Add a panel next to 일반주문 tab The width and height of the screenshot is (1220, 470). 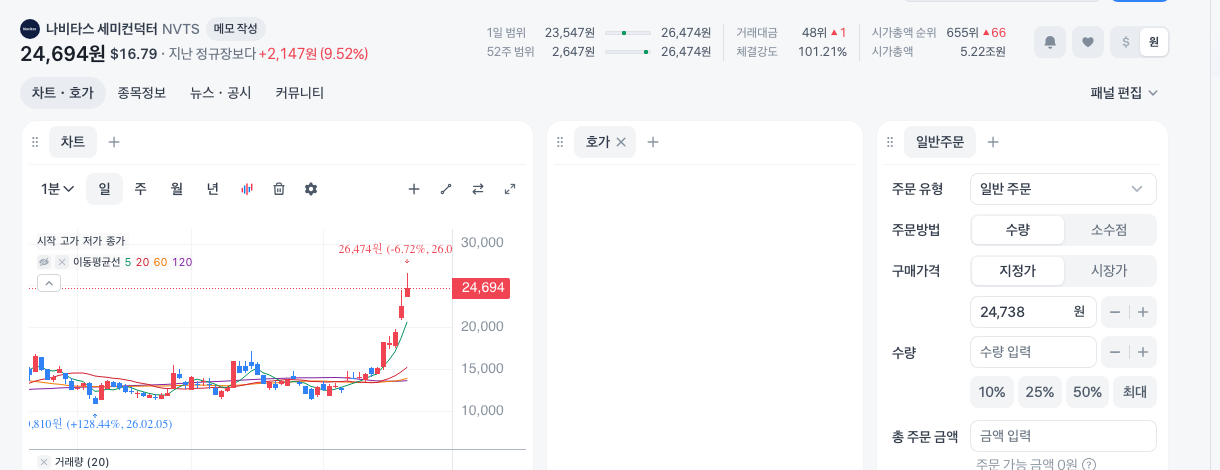coord(993,142)
